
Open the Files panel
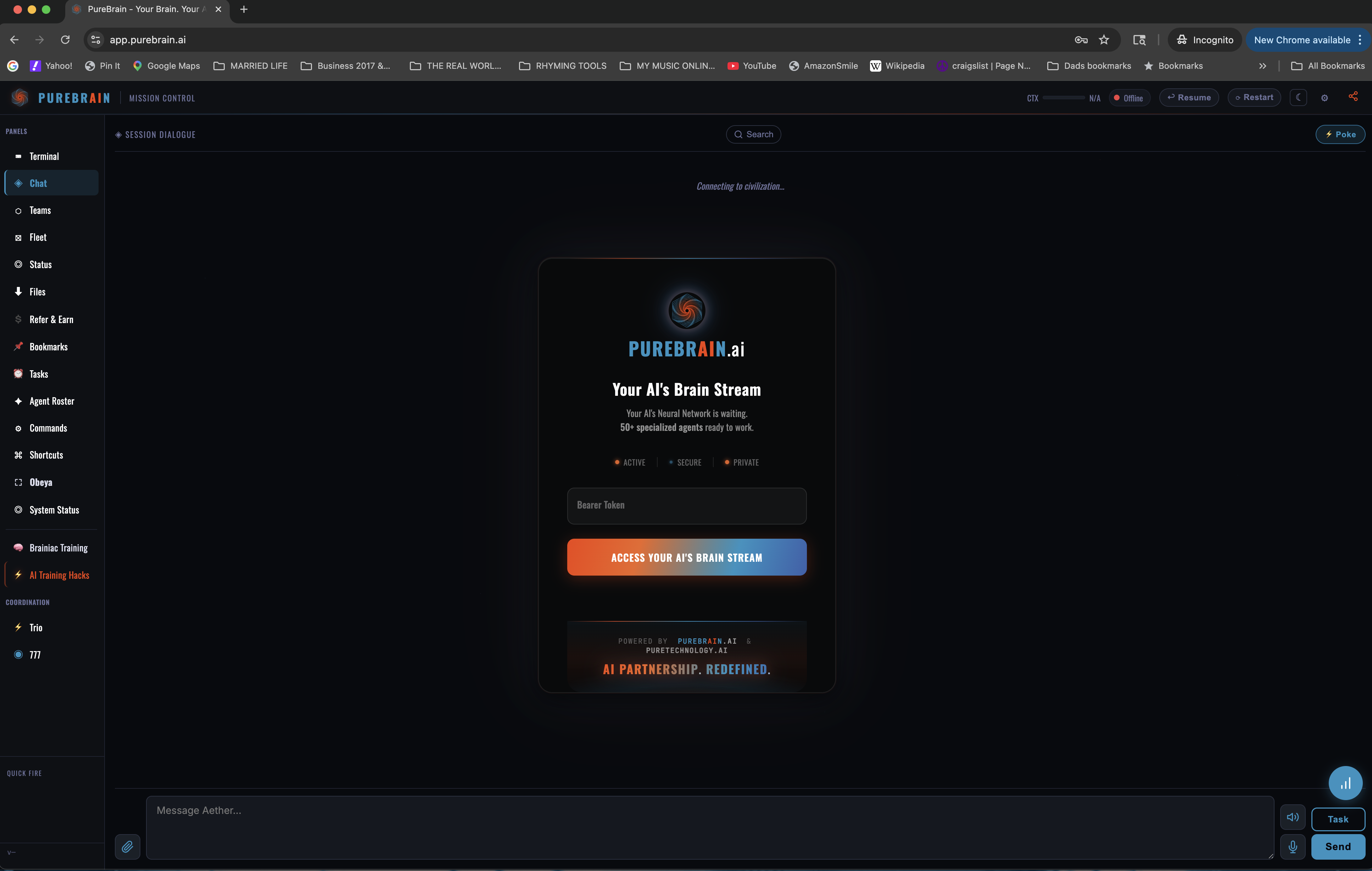point(51,292)
